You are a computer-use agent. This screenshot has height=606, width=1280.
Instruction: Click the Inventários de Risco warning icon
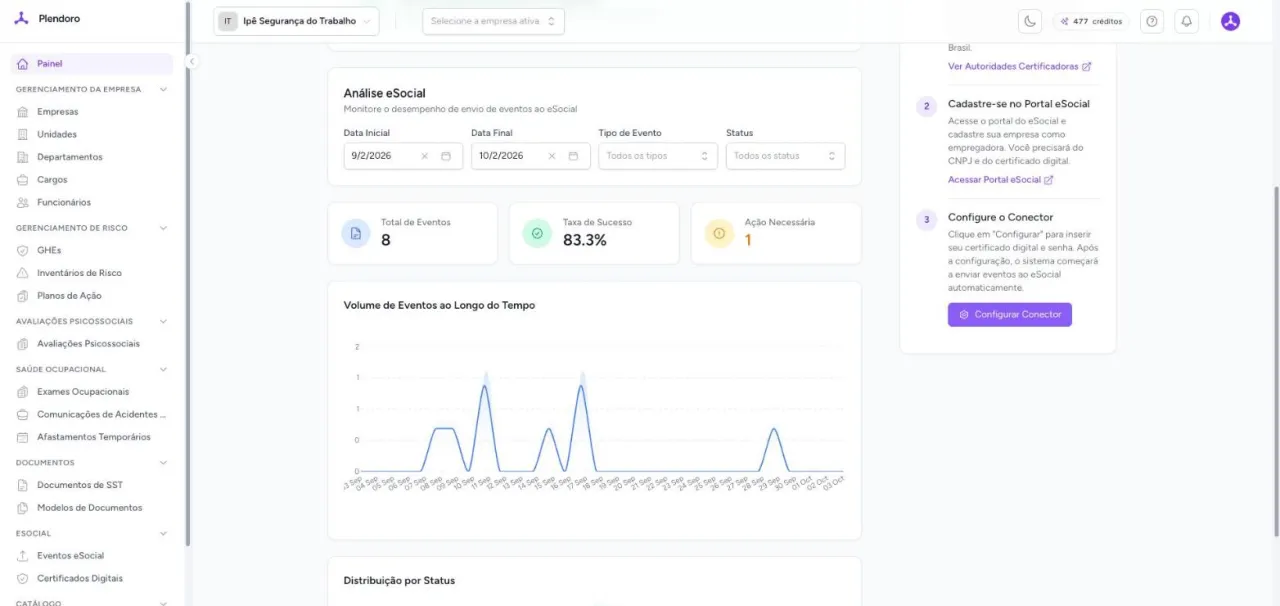coord(23,273)
